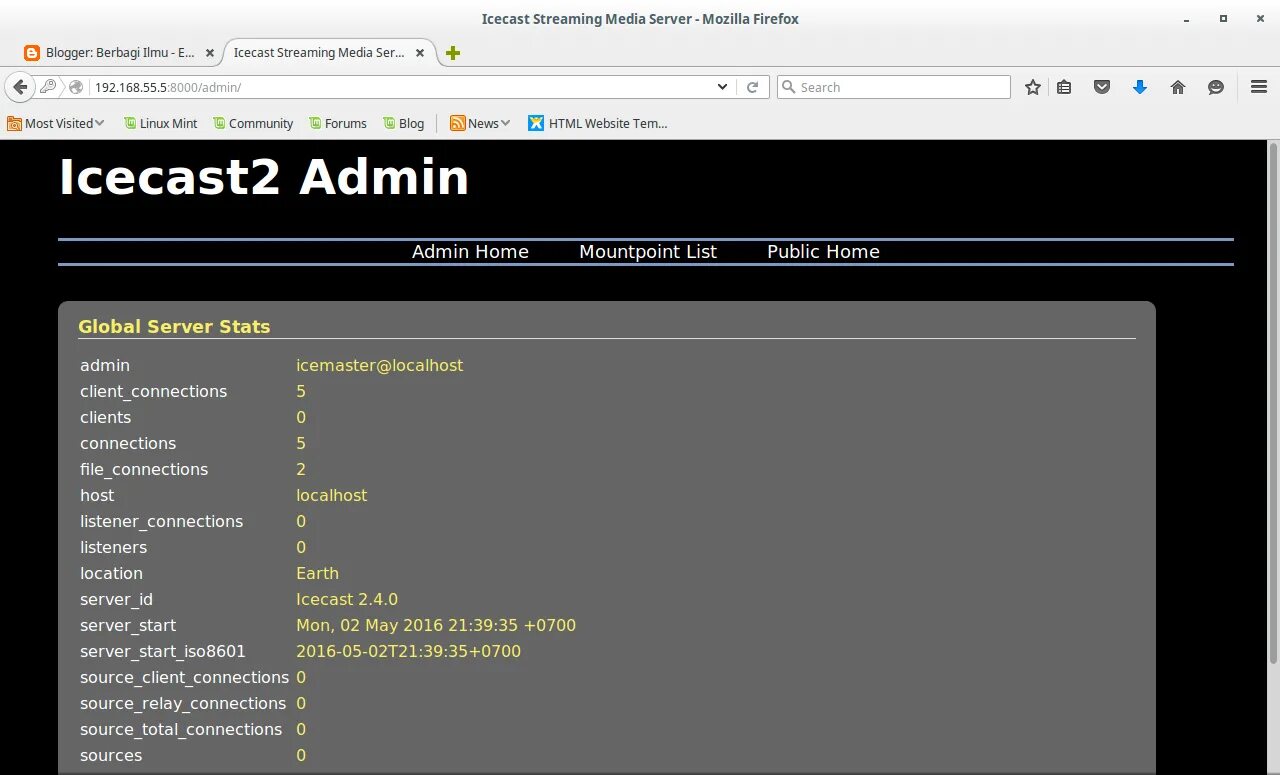Select Icecast 2.4.0 server_id value
The height and width of the screenshot is (775, 1280).
click(347, 600)
